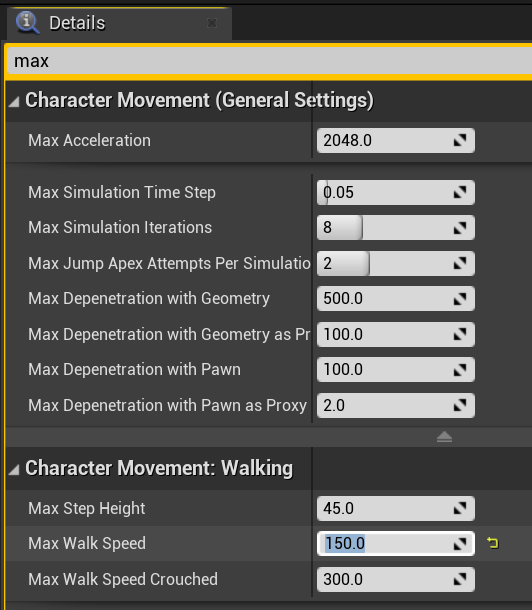The height and width of the screenshot is (610, 532).
Task: Click the spin arrow icon in Max Acceleration
Action: (x=460, y=140)
